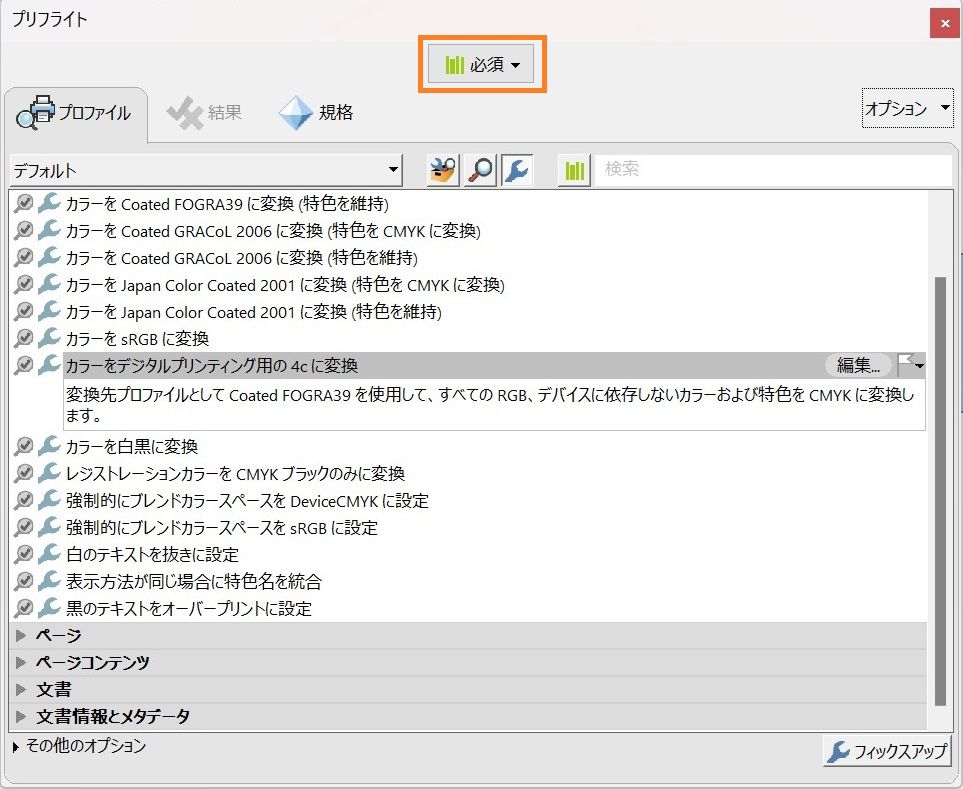Viewport: 963px width, 789px height.
Task: Switch to the 規格 tab
Action: pyautogui.click(x=316, y=113)
